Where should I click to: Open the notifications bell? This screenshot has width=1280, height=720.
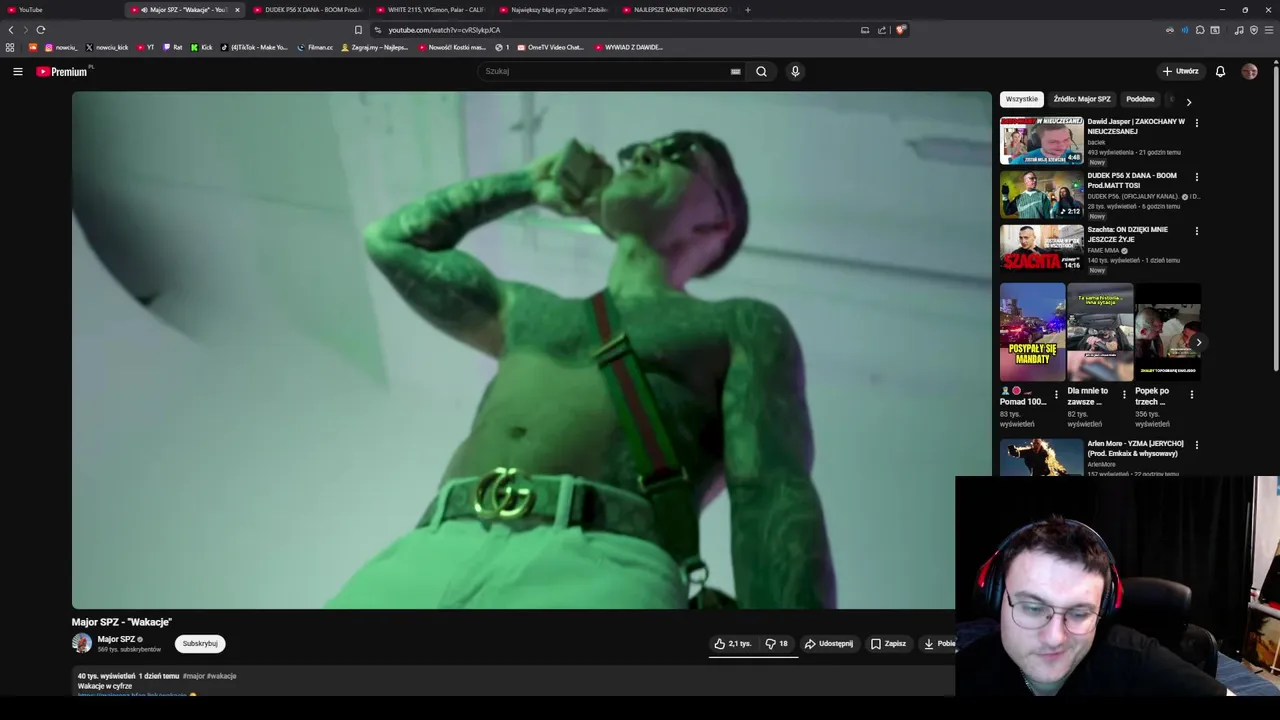[x=1220, y=71]
